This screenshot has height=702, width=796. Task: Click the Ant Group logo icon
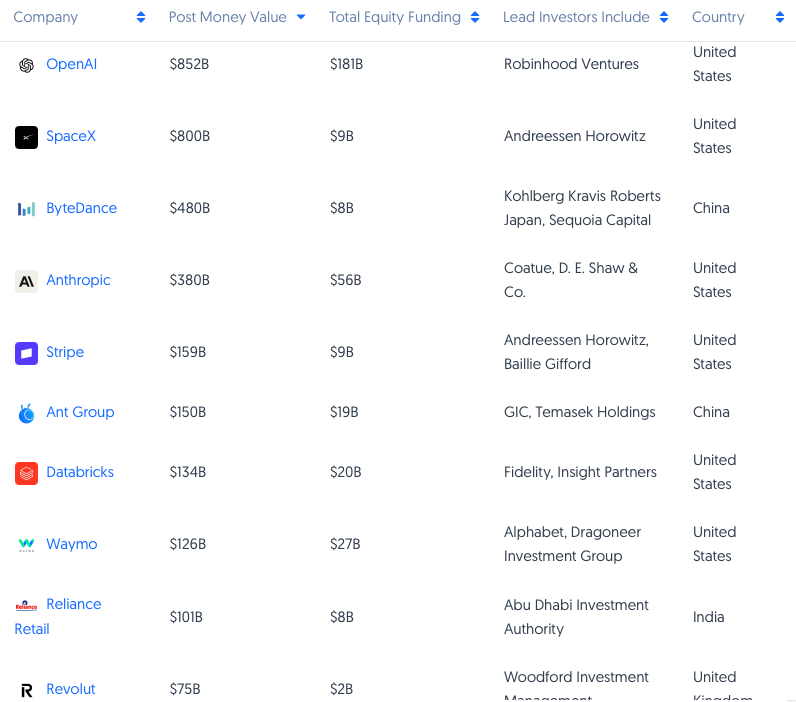(26, 413)
